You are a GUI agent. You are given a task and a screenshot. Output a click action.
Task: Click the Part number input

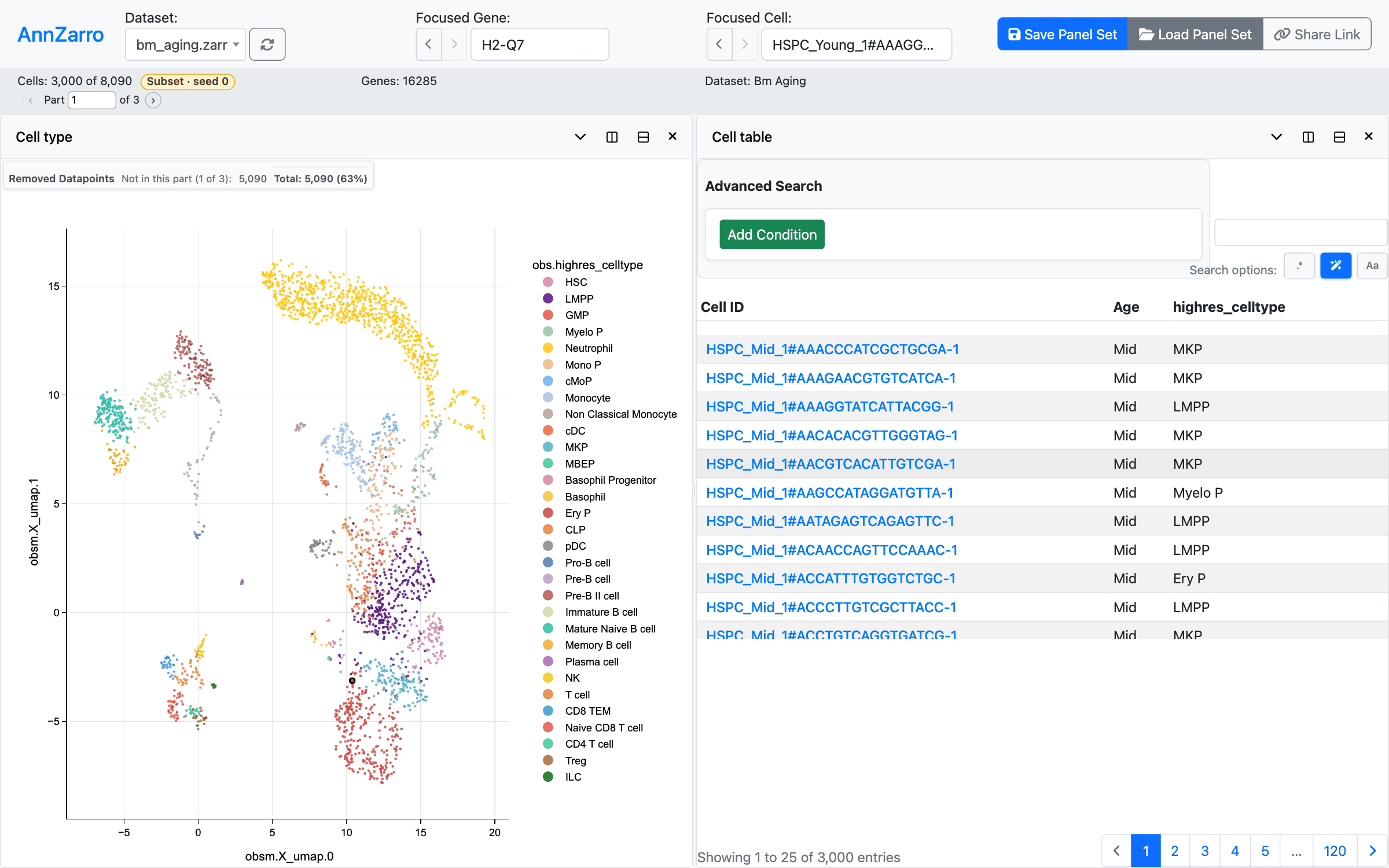pyautogui.click(x=92, y=100)
